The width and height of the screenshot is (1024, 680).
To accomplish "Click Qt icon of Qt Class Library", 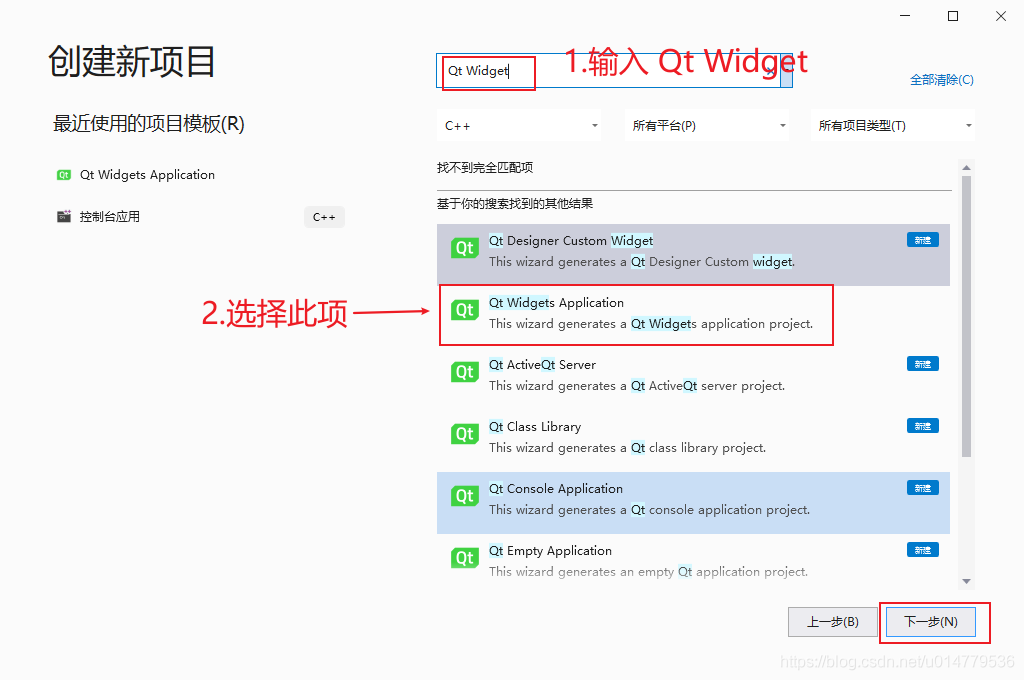I will click(x=464, y=434).
